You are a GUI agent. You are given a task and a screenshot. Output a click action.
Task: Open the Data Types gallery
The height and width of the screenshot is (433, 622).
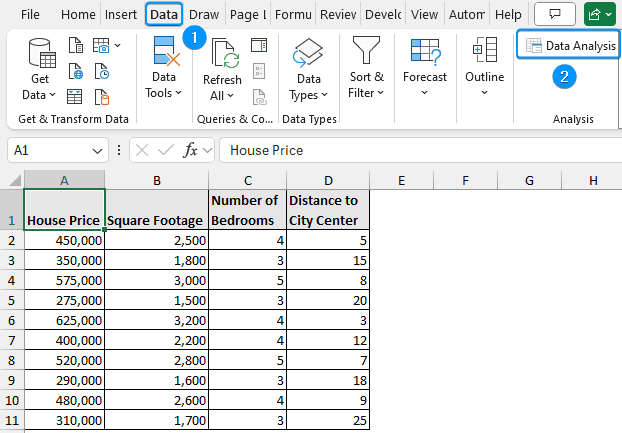pyautogui.click(x=309, y=69)
